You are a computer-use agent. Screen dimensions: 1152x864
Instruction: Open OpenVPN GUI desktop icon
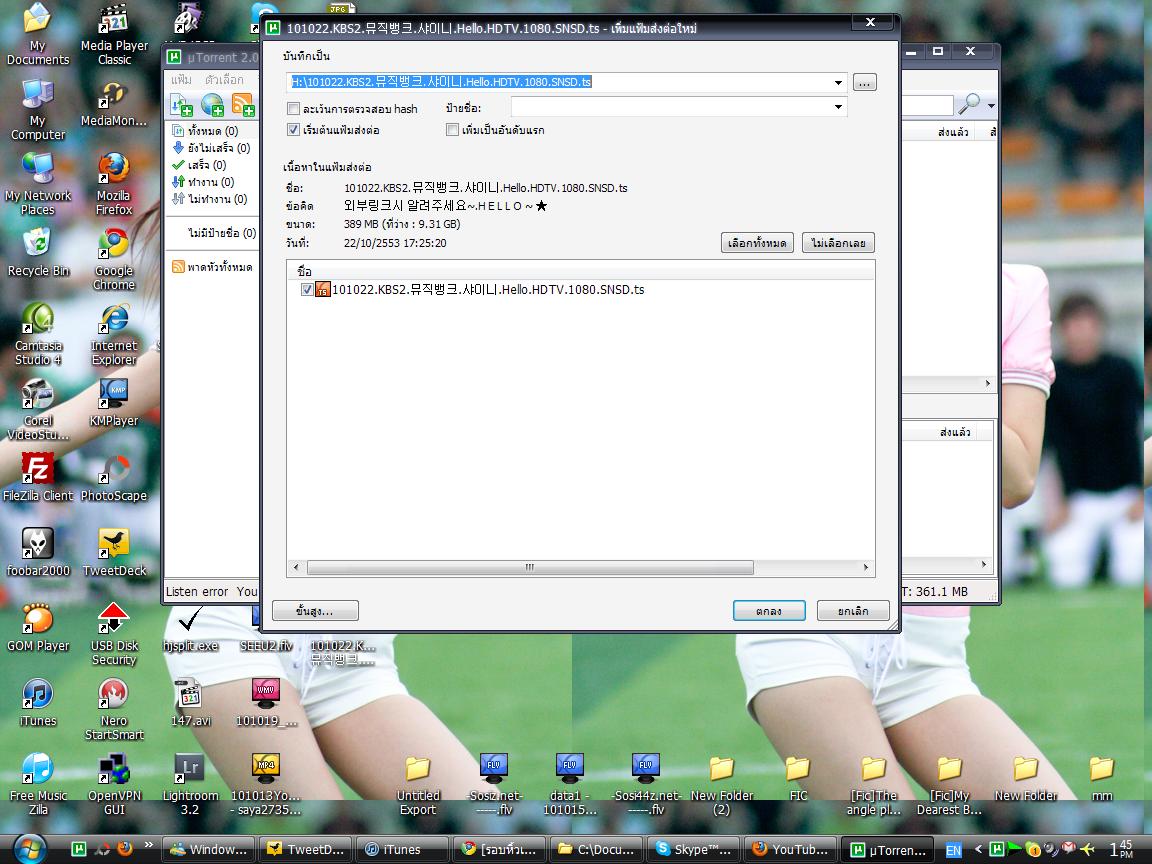pyautogui.click(x=114, y=785)
